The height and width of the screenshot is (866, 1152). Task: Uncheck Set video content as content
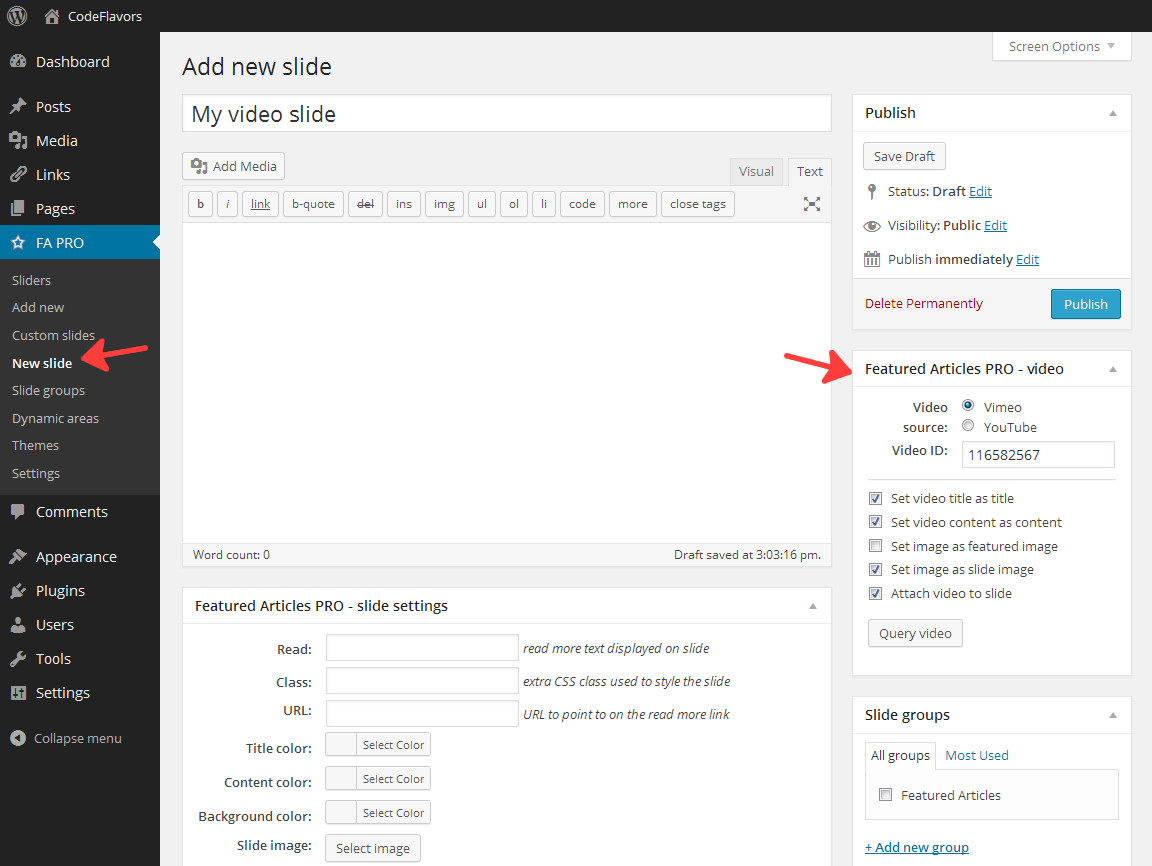pyautogui.click(x=875, y=522)
